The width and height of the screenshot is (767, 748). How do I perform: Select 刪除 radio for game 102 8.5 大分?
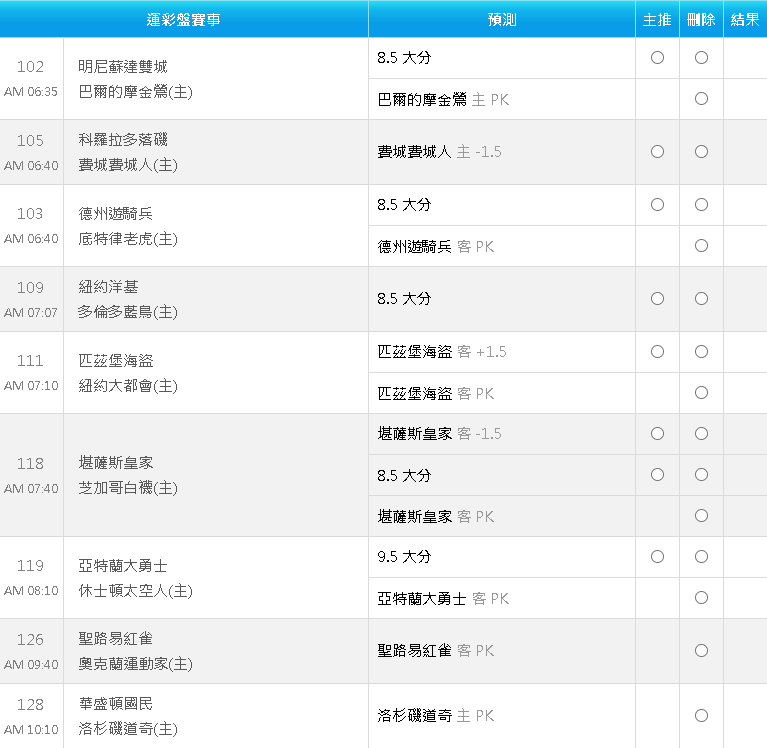click(x=701, y=58)
